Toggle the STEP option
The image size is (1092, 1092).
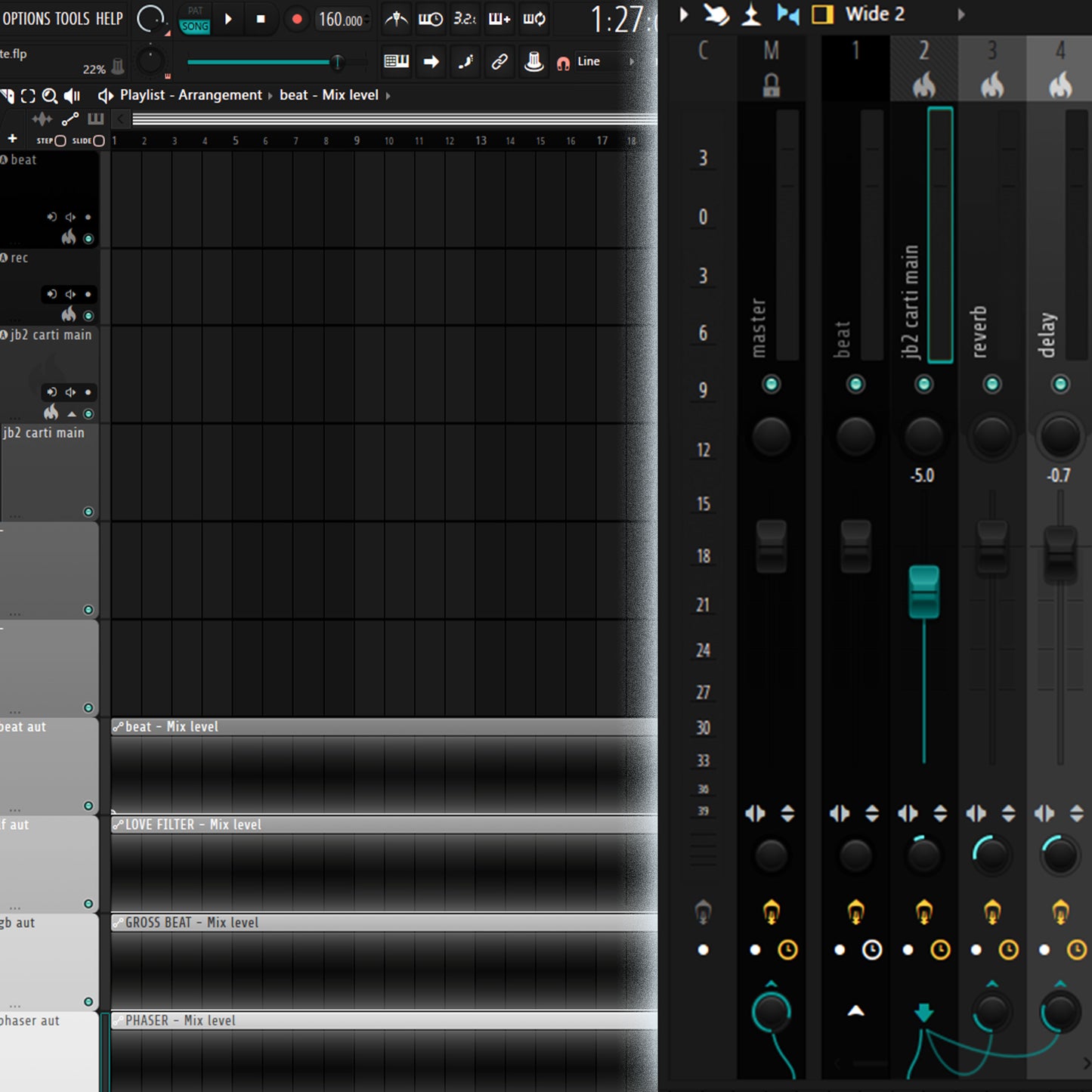[x=51, y=141]
